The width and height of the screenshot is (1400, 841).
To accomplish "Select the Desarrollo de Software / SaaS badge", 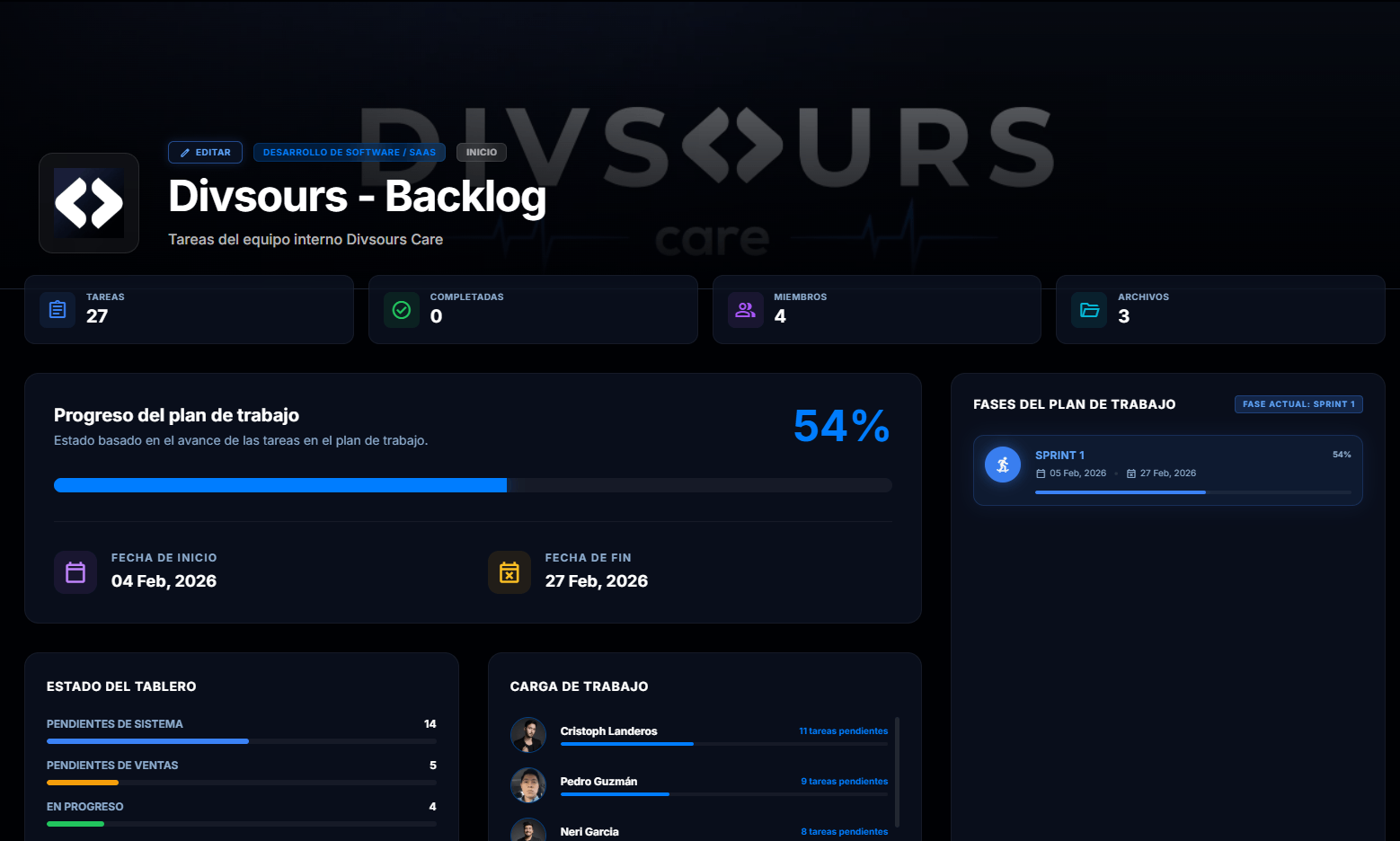I will pos(349,152).
